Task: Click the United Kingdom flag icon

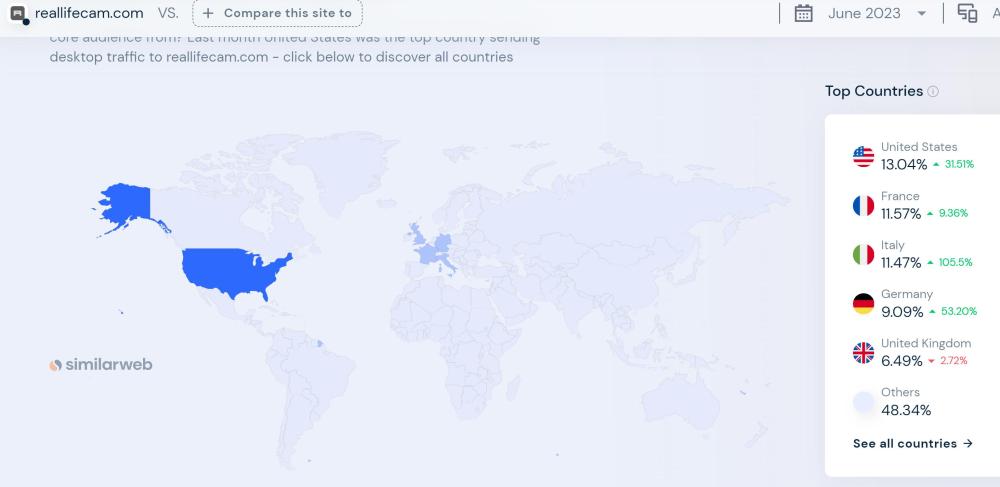Action: [863, 353]
